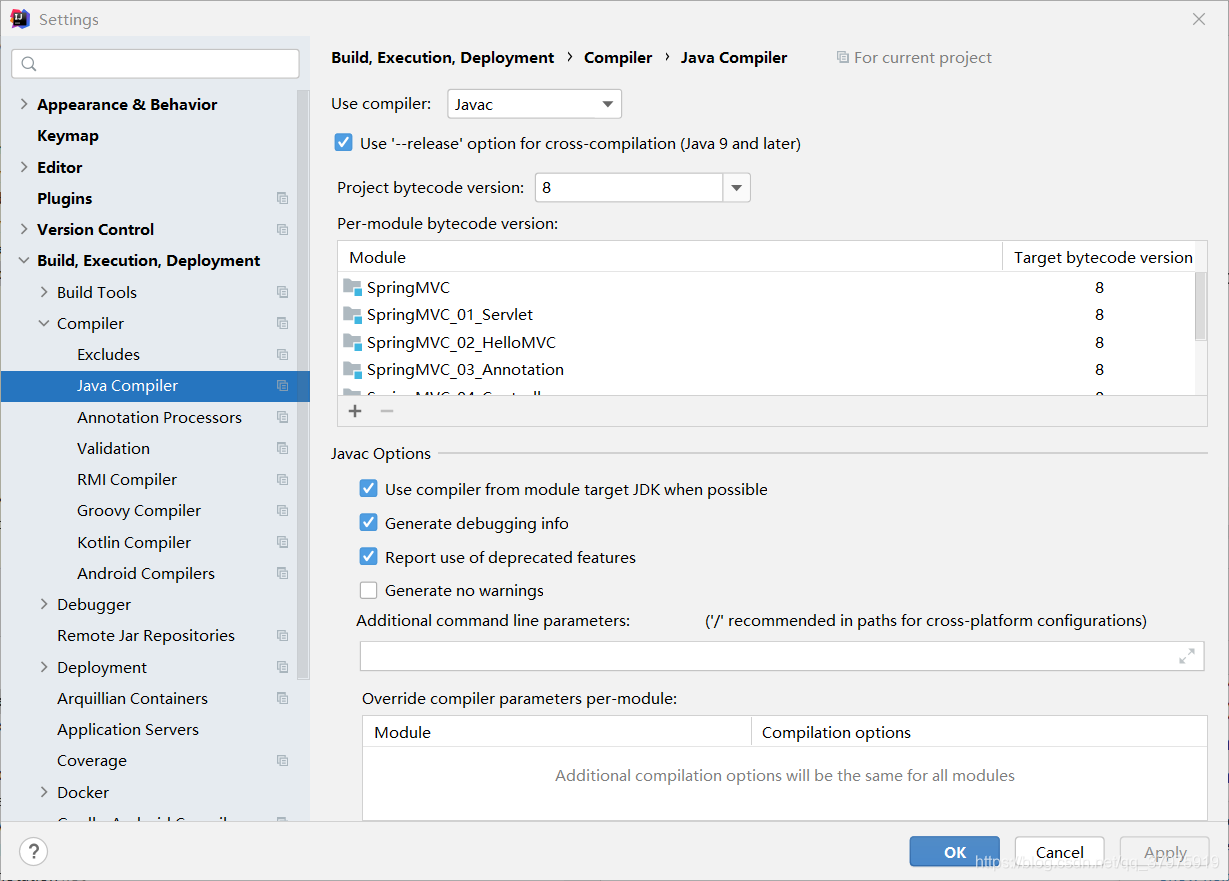
Task: Click the project-level icon beside Validation
Action: pyautogui.click(x=282, y=448)
